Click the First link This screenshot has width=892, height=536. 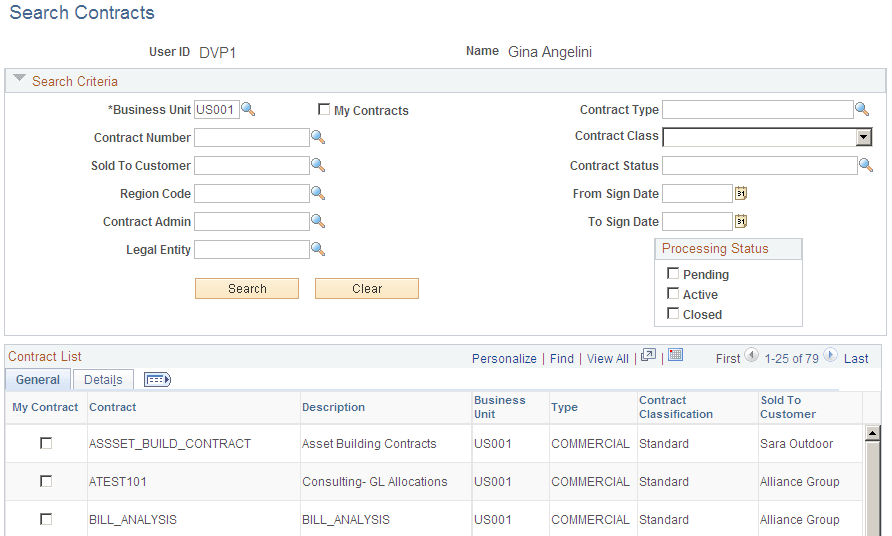click(728, 358)
